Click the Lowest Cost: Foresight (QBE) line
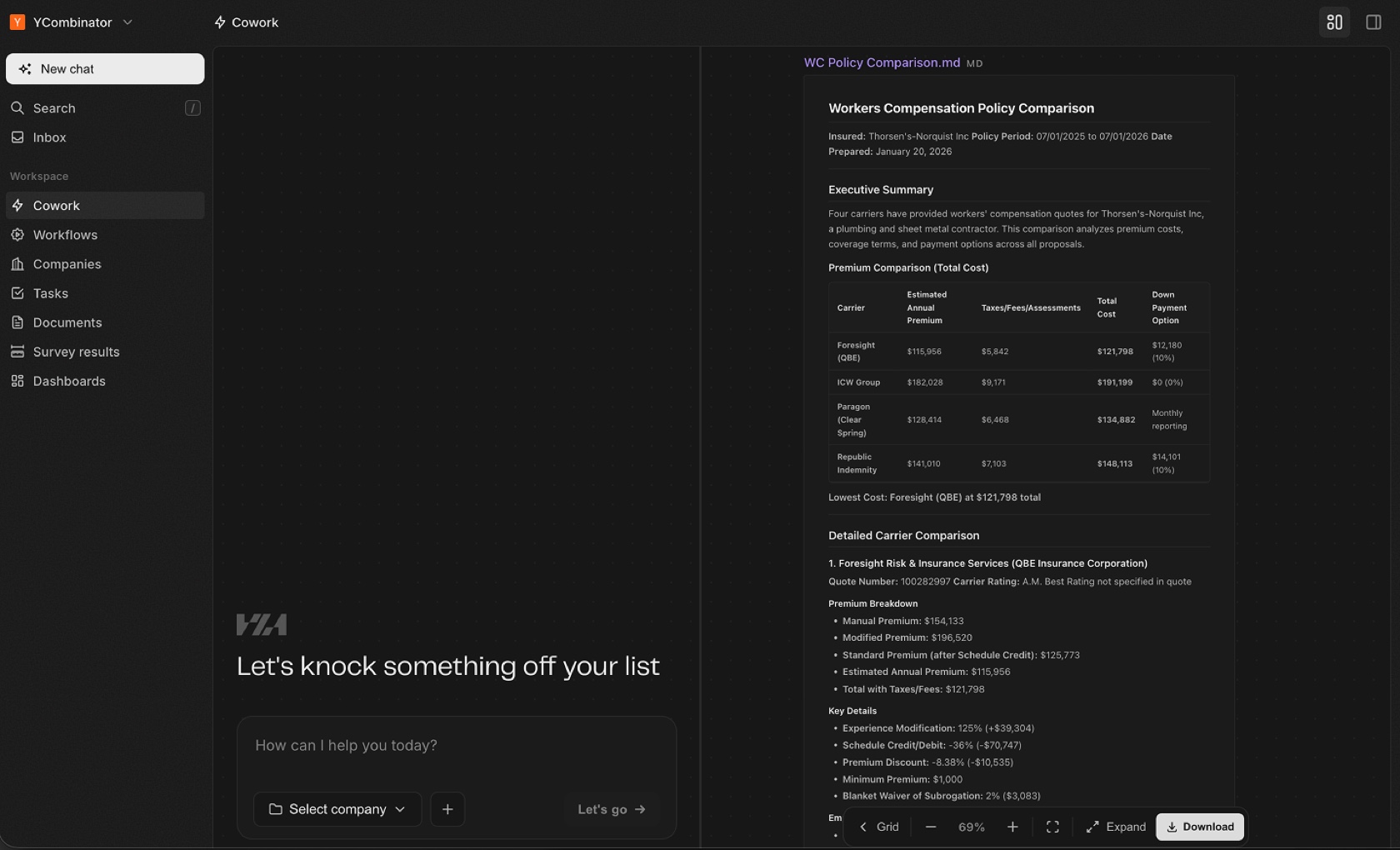Viewport: 1400px width, 850px height. pyautogui.click(x=934, y=497)
